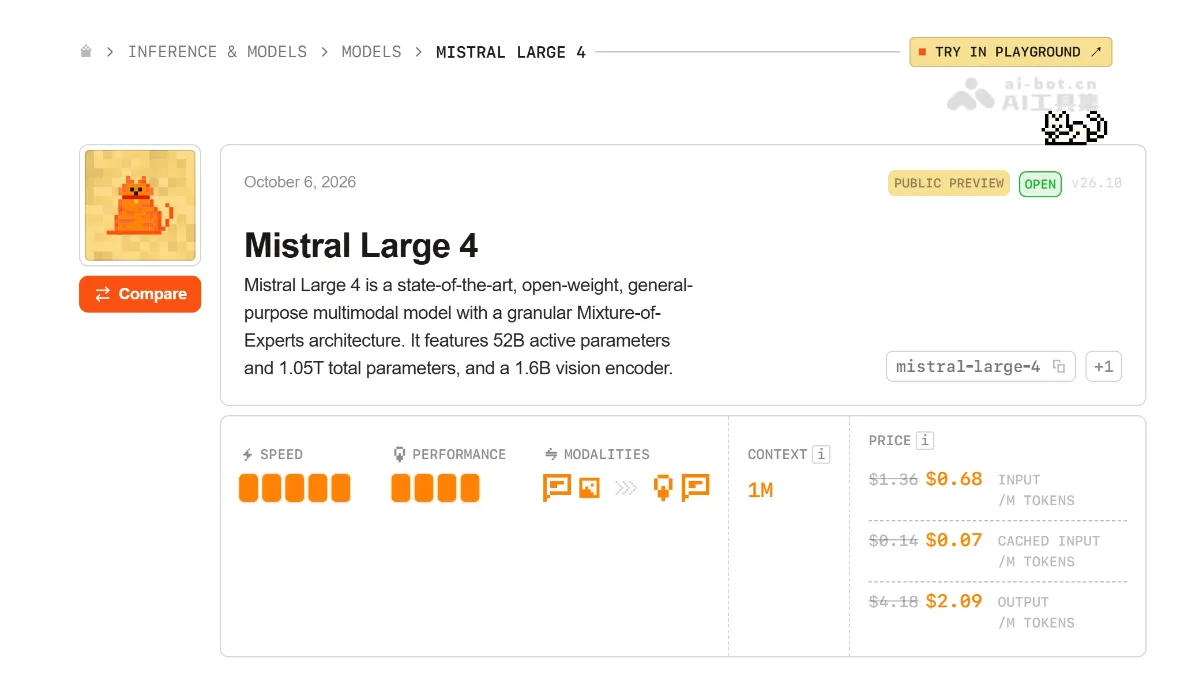Click the image input modality icon
Image resolution: width=1200 pixels, height=675 pixels.
589,488
